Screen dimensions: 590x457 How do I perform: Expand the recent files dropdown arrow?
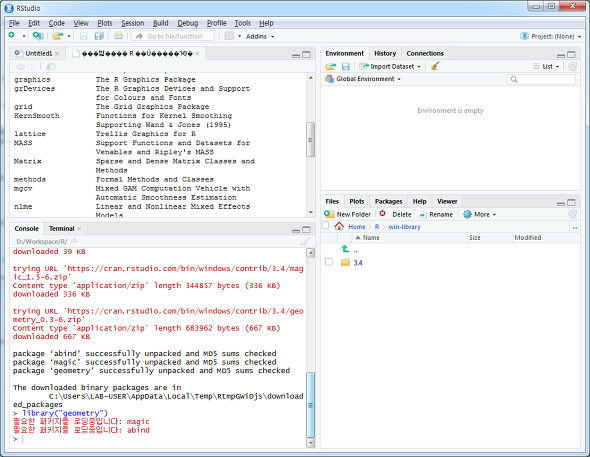point(69,36)
